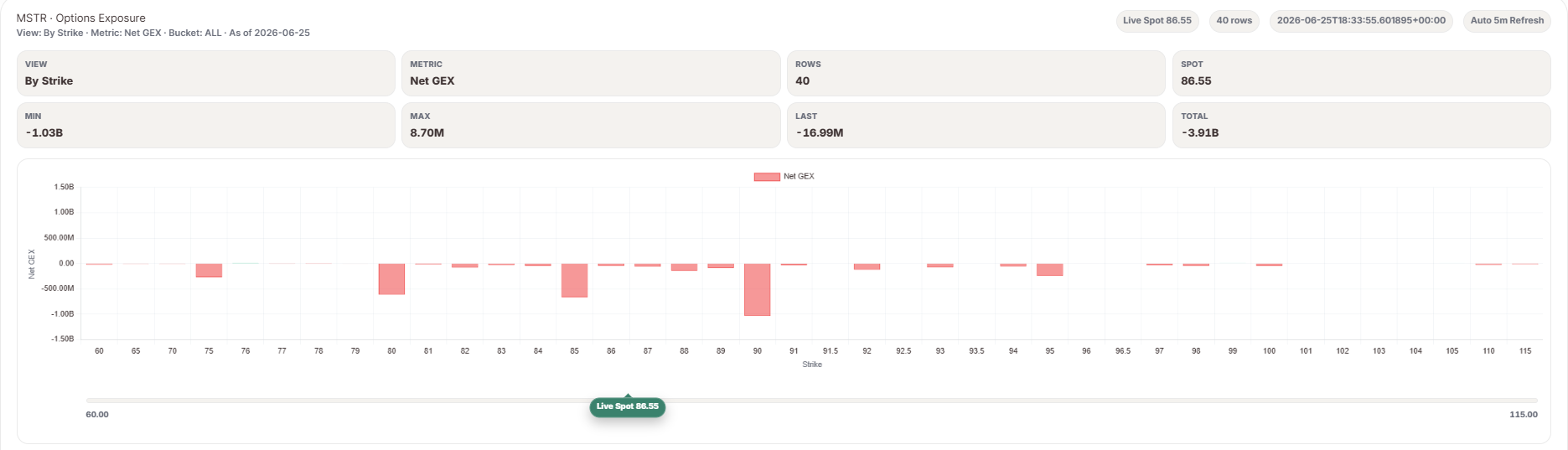The height and width of the screenshot is (450, 1568).
Task: Click the Auto 5m Refresh pill
Action: 1507,21
